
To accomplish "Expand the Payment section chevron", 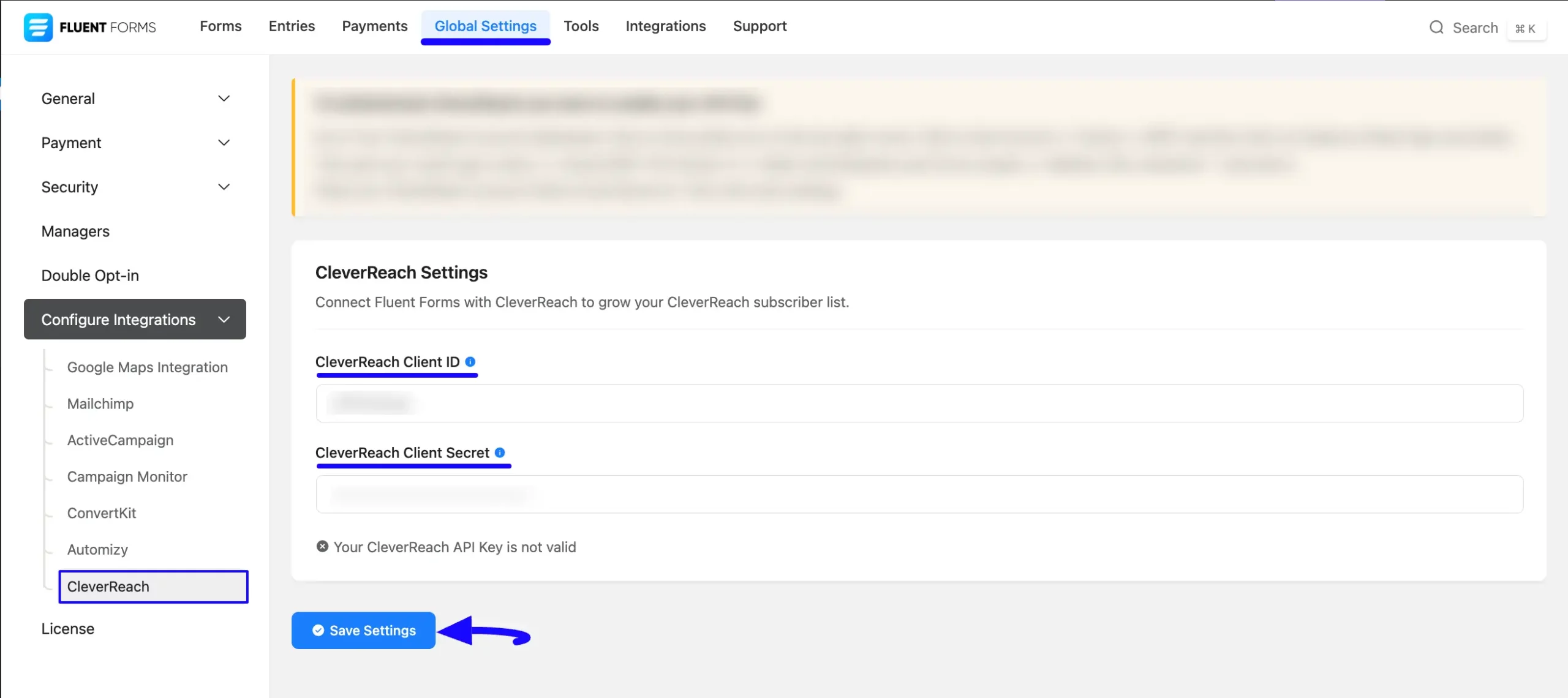I will tap(224, 143).
